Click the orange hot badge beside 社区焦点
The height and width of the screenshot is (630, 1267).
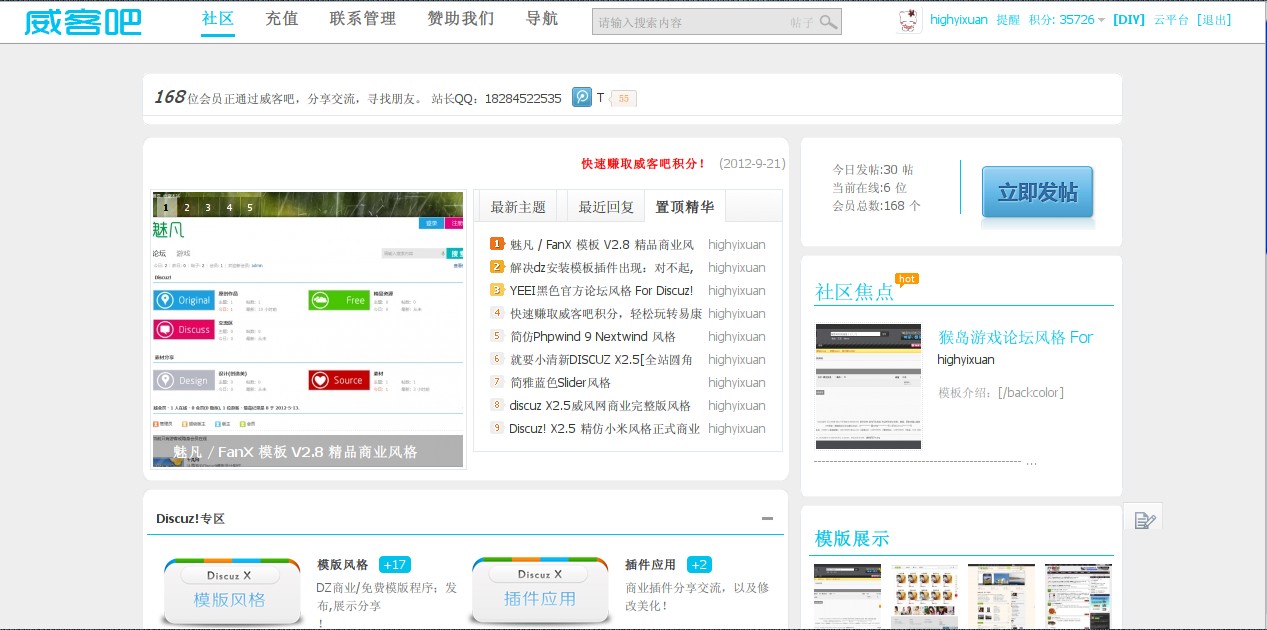(906, 279)
